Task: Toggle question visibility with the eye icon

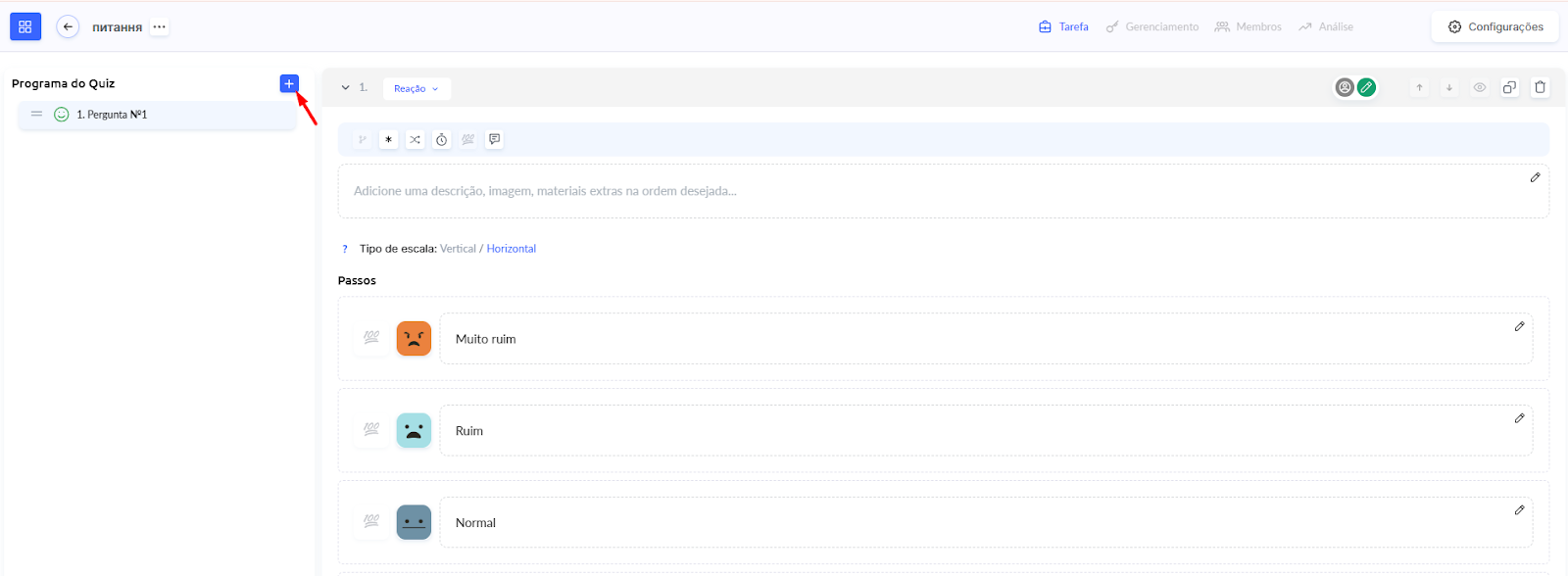Action: [1480, 87]
